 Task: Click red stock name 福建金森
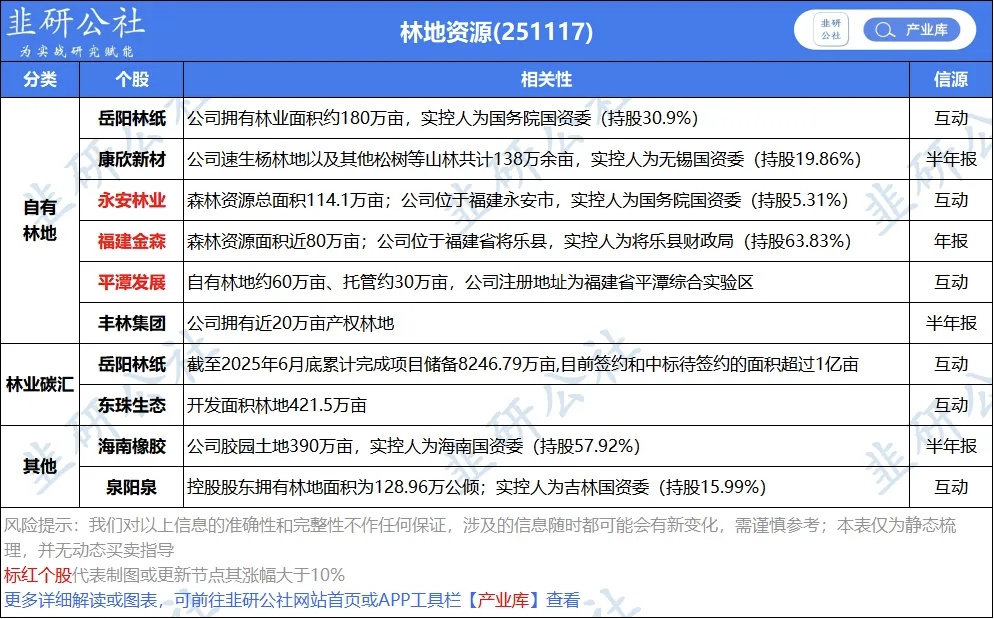(x=132, y=241)
